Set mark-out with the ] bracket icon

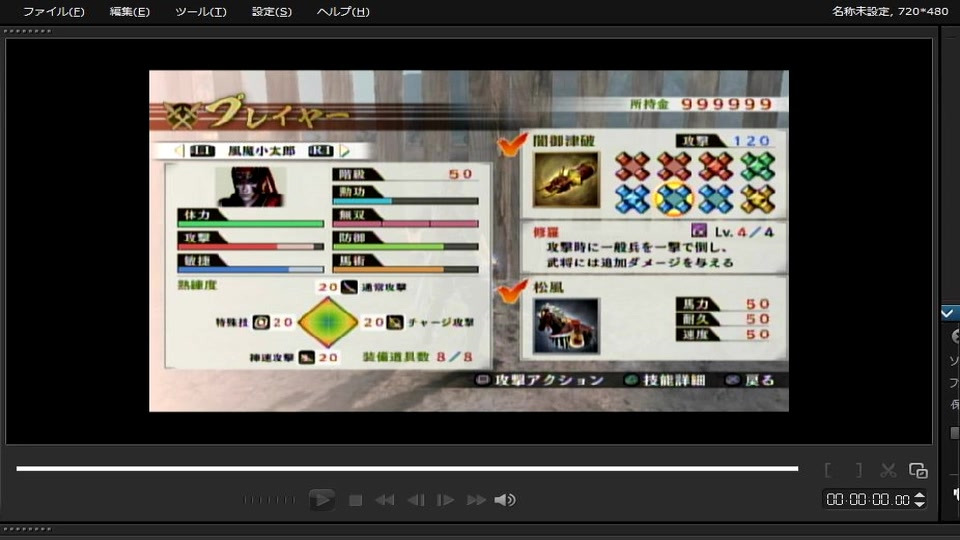[x=859, y=470]
